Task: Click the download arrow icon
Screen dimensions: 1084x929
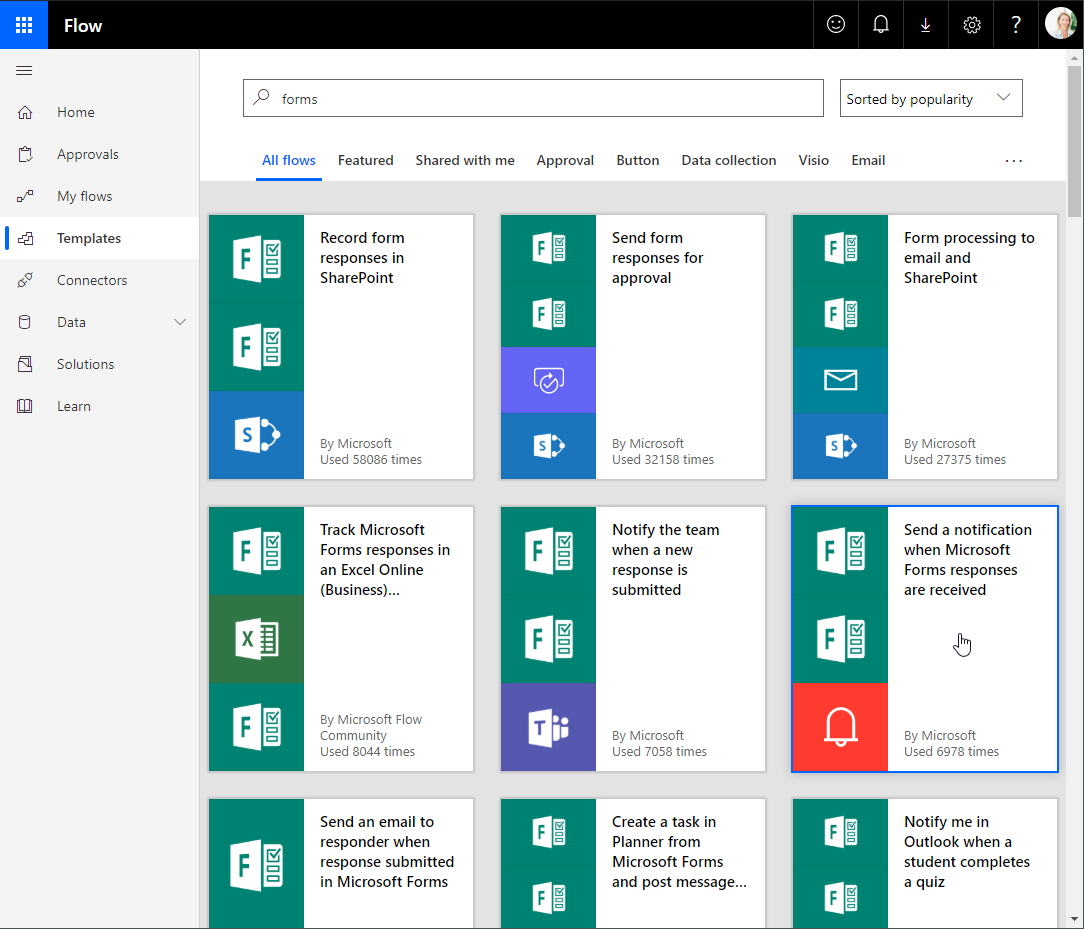Action: point(926,25)
